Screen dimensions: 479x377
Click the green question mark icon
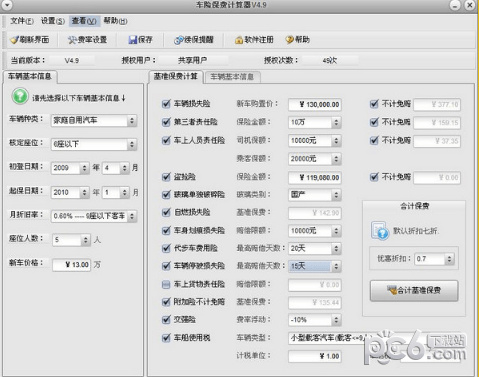click(x=20, y=97)
